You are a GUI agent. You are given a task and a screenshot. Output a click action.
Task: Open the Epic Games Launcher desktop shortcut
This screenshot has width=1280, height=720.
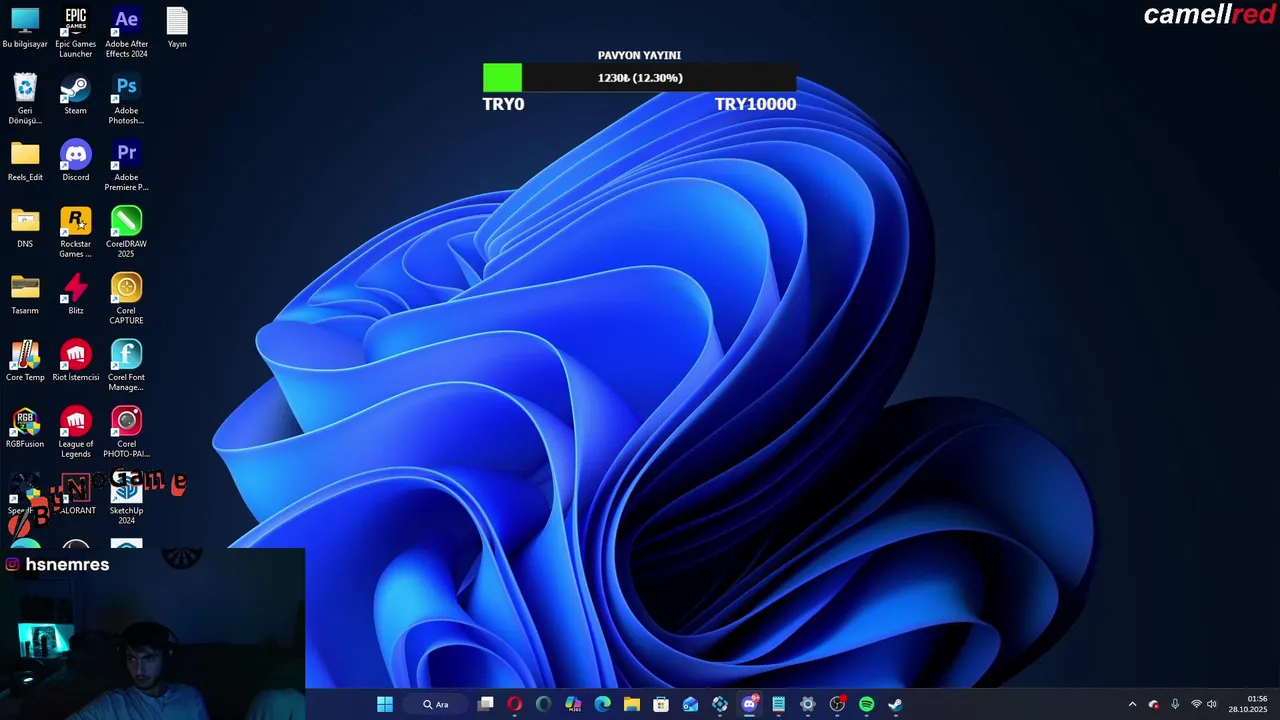pyautogui.click(x=76, y=32)
